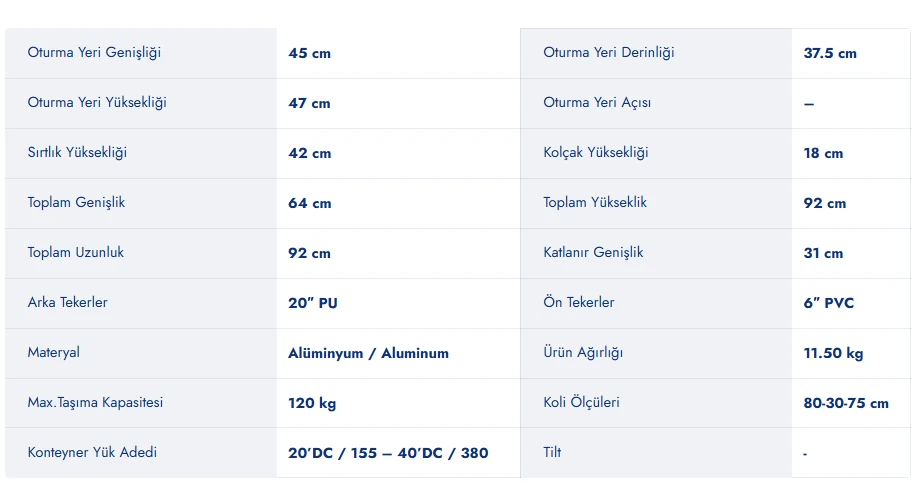Select the "80-30-75 cm" box dimensions value
The image size is (918, 486).
(846, 403)
